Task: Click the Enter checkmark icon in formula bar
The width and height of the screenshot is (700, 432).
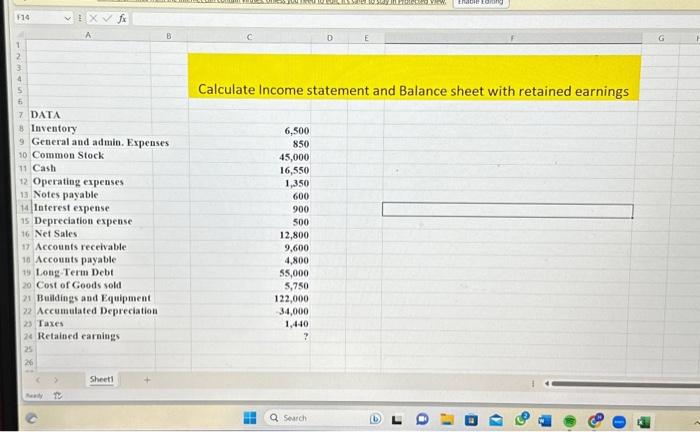Action: tap(107, 18)
